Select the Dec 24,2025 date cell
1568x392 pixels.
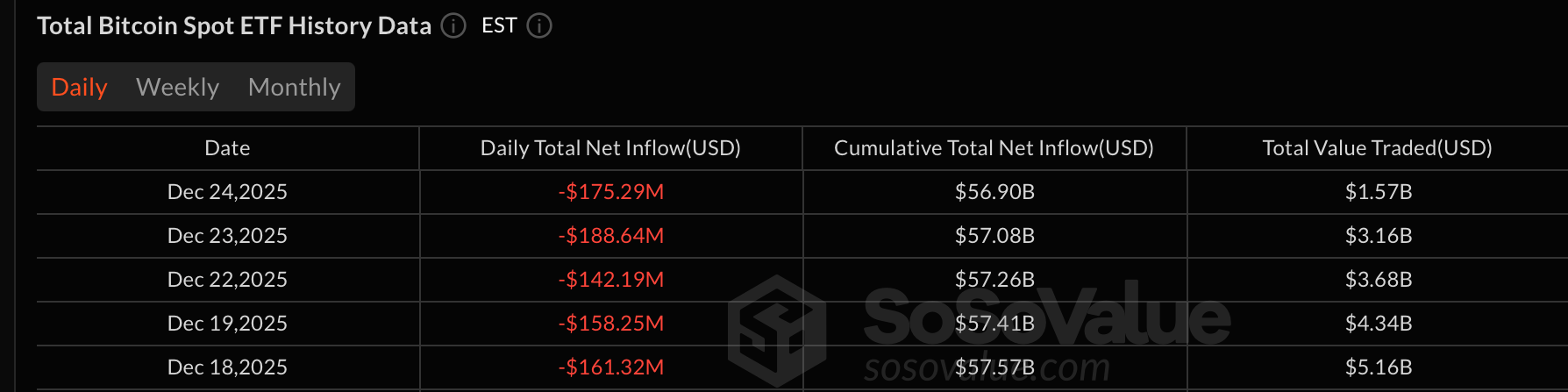tap(227, 192)
